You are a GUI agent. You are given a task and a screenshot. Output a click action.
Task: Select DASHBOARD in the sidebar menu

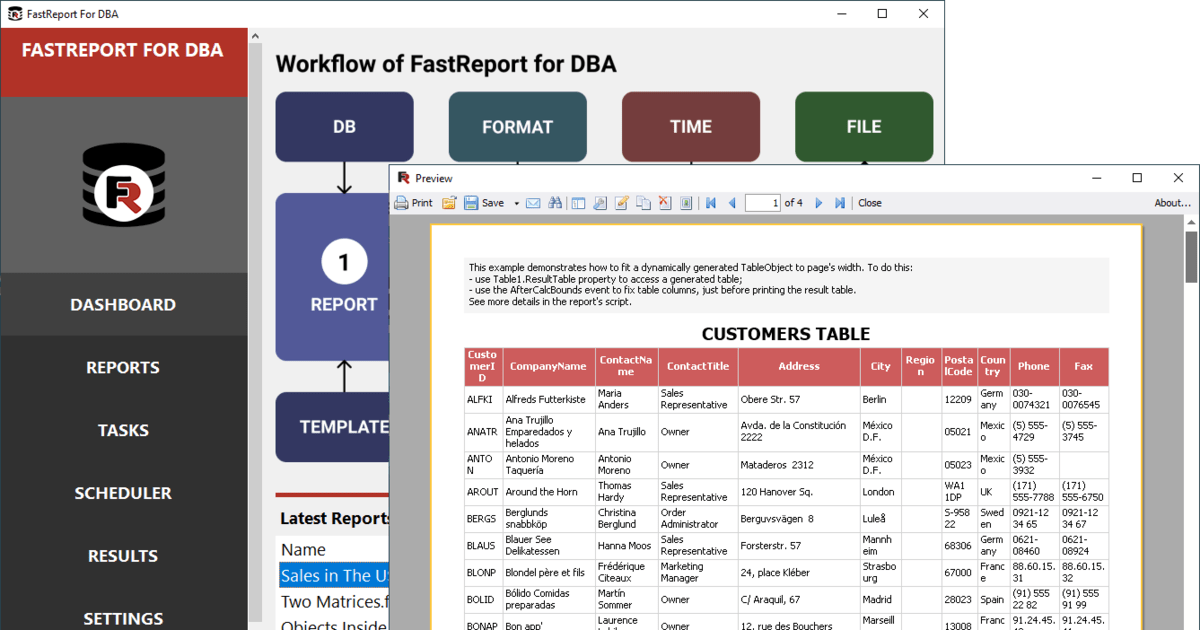(122, 304)
